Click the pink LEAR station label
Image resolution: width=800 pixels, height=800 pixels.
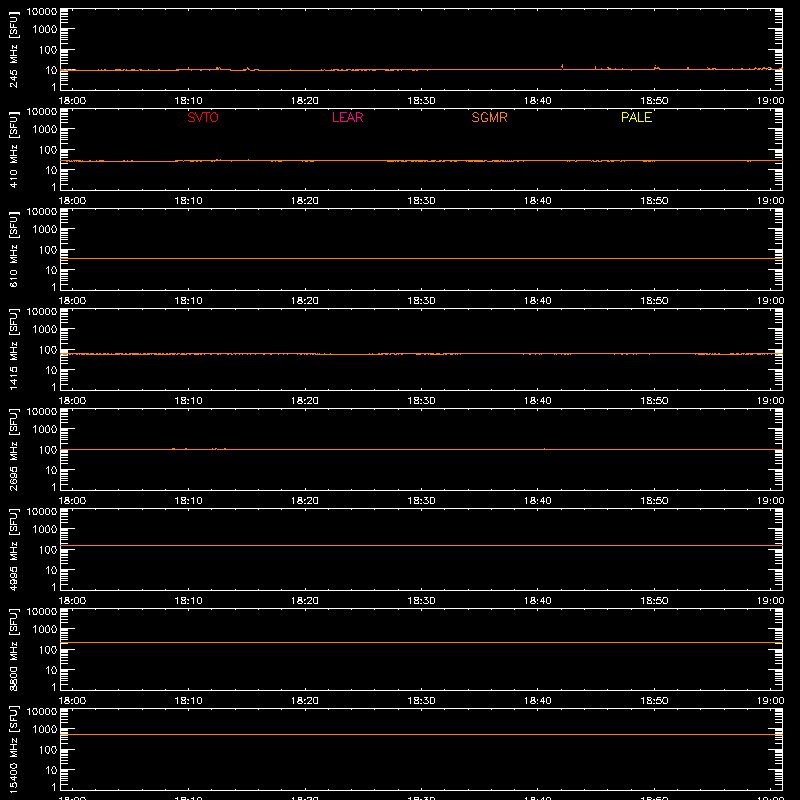(x=347, y=117)
